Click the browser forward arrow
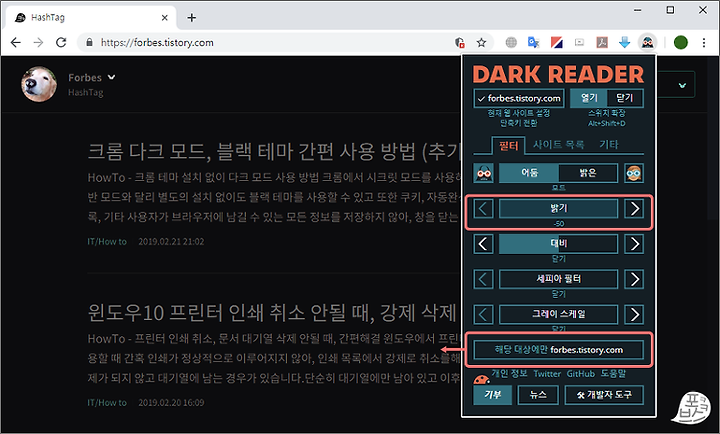This screenshot has height=434, width=720. (x=39, y=43)
